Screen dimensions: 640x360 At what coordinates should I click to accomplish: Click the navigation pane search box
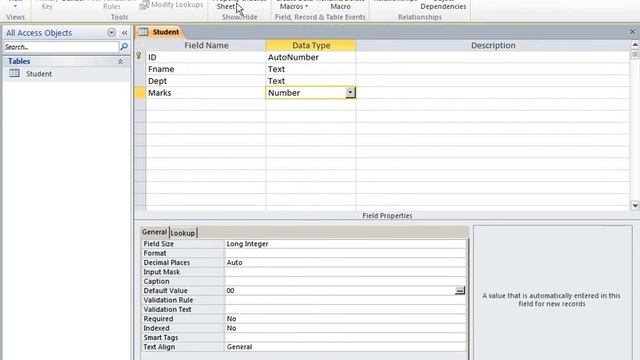click(x=61, y=47)
